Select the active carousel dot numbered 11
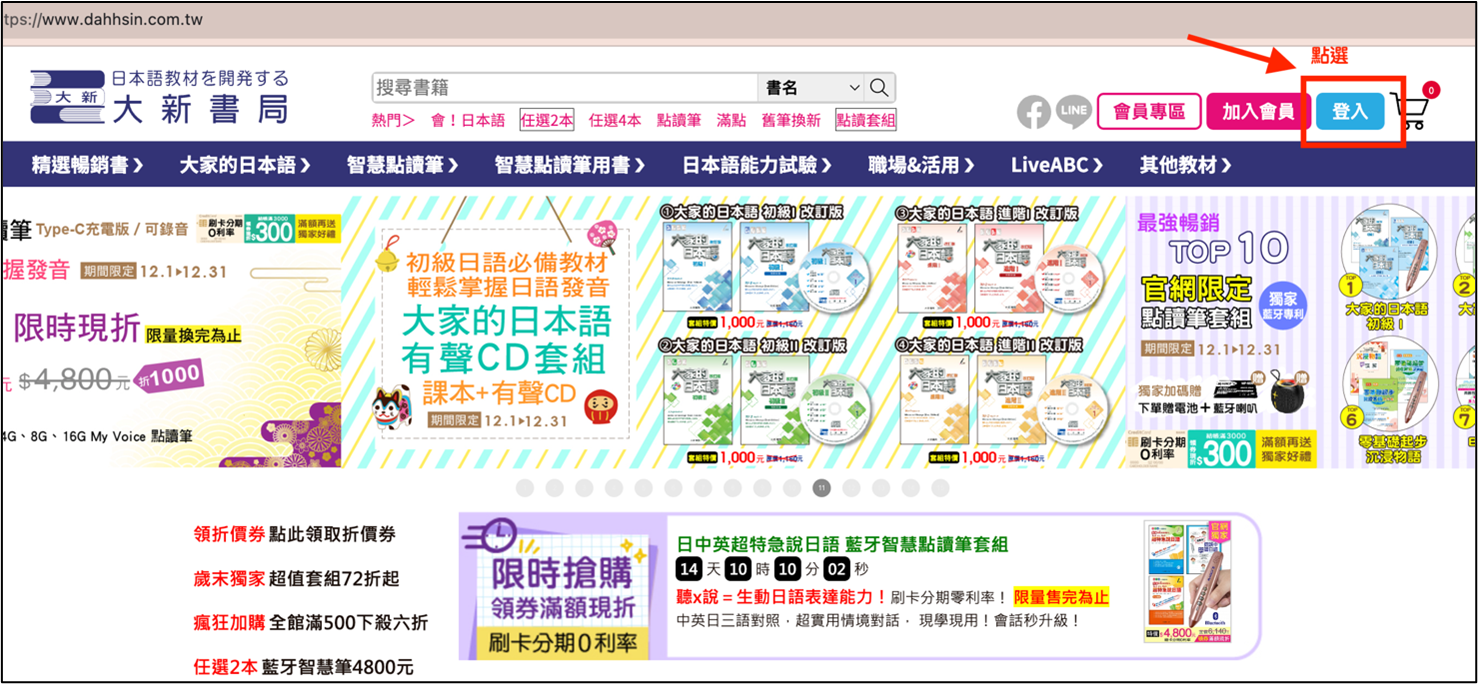The image size is (1478, 684). [x=821, y=488]
